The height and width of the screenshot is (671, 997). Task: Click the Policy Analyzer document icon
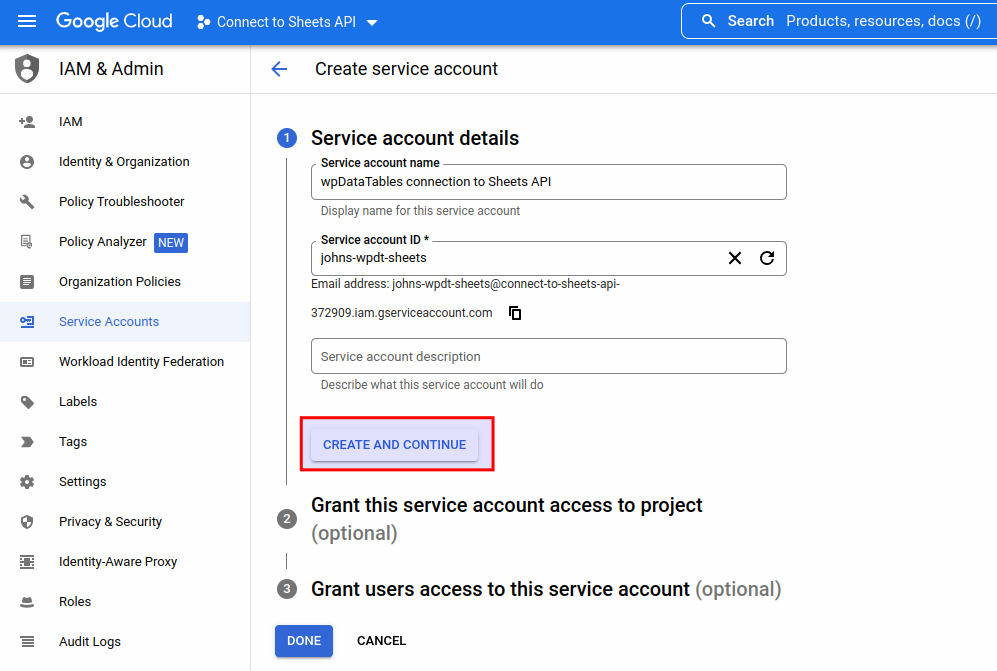pyautogui.click(x=27, y=242)
